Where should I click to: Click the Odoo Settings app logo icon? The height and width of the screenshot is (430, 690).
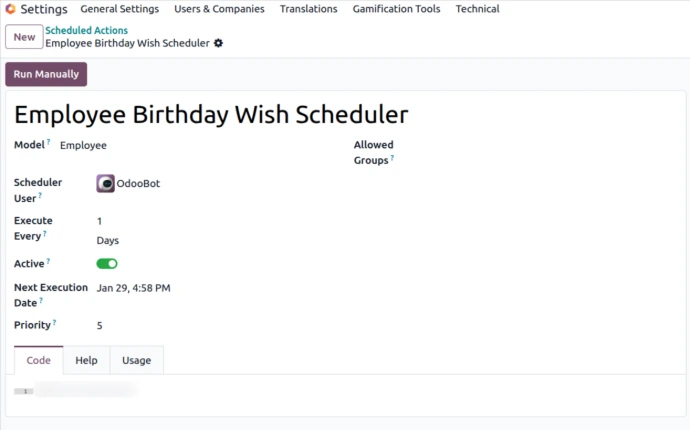[10, 9]
